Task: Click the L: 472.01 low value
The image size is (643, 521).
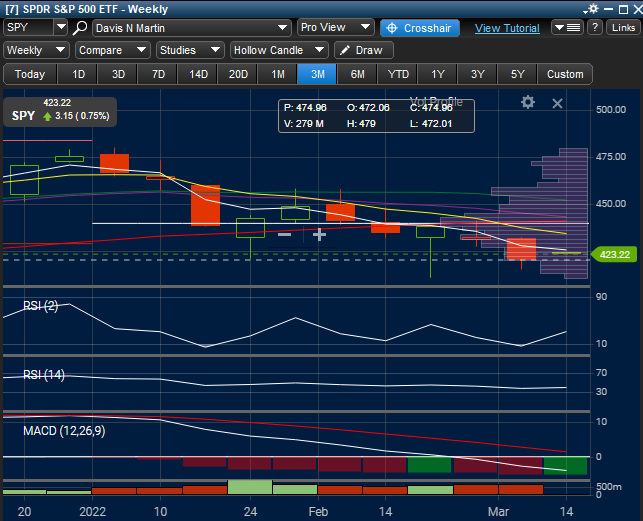Action: (431, 123)
